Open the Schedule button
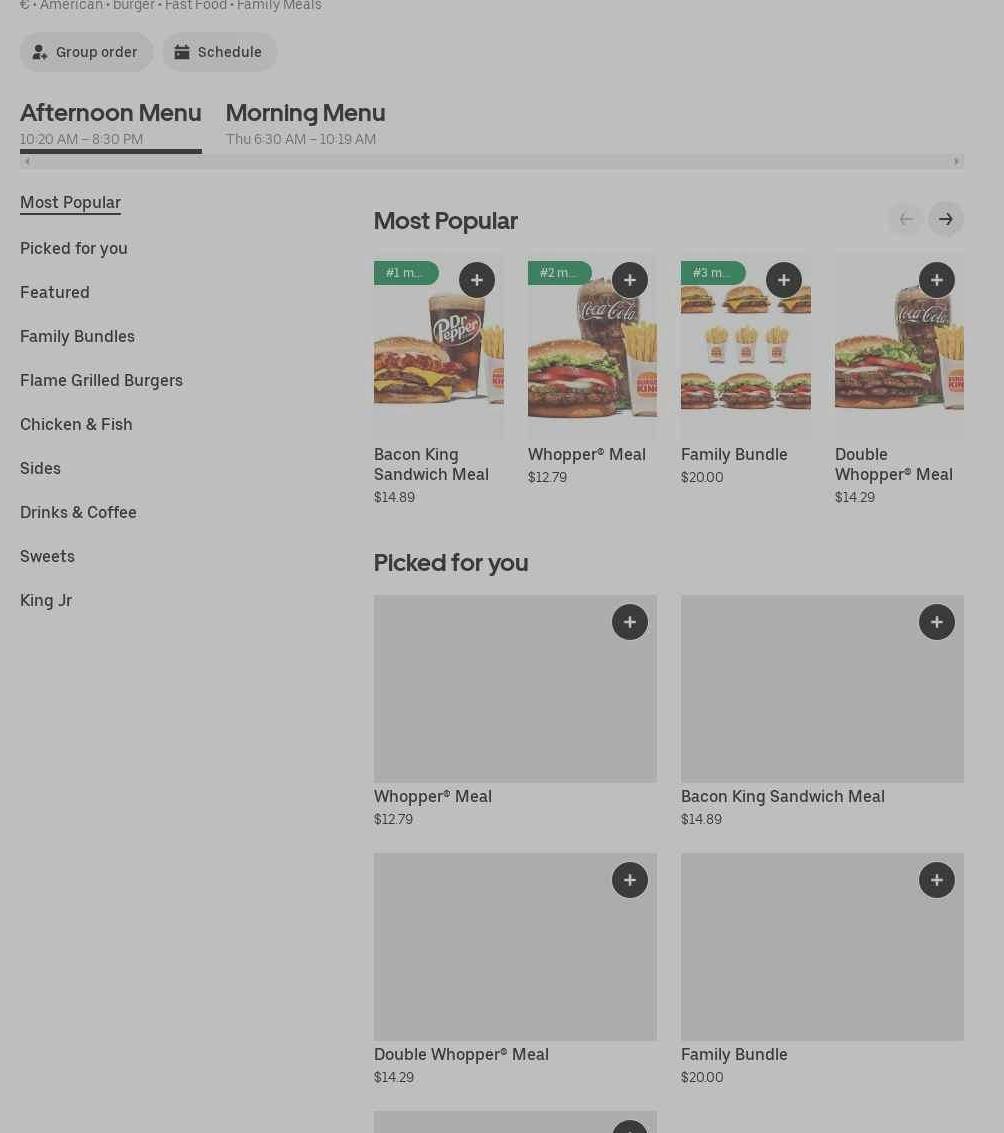The height and width of the screenshot is (1133, 1004). pyautogui.click(x=219, y=52)
